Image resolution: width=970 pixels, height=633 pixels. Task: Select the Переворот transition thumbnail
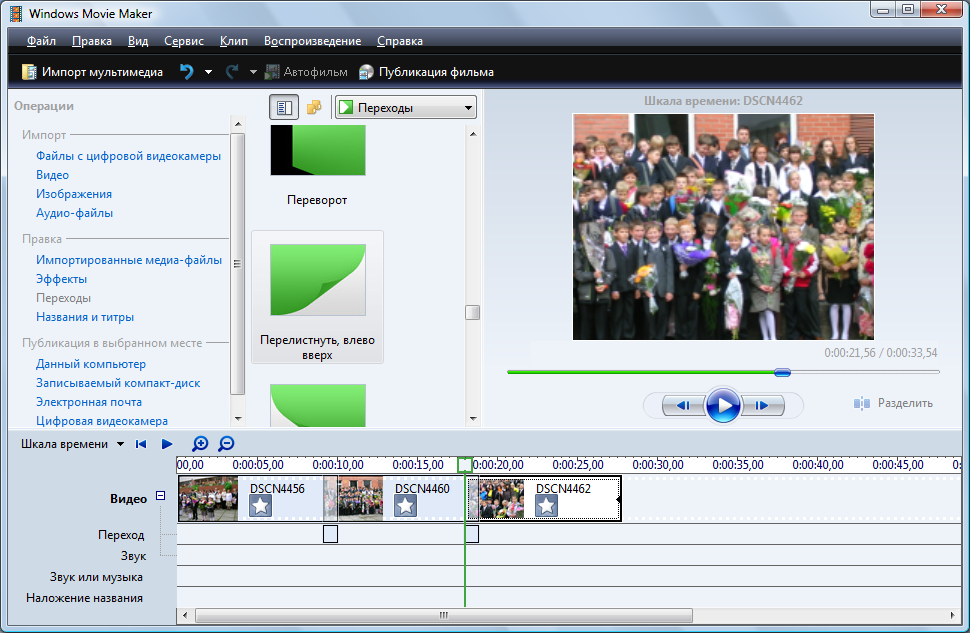[x=318, y=150]
